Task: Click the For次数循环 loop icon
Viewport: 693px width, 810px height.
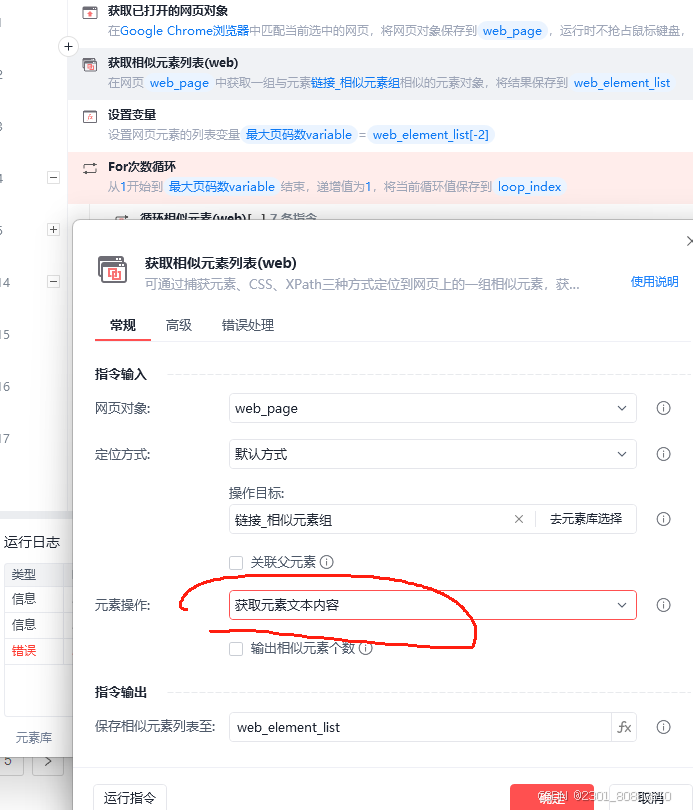Action: pyautogui.click(x=90, y=168)
